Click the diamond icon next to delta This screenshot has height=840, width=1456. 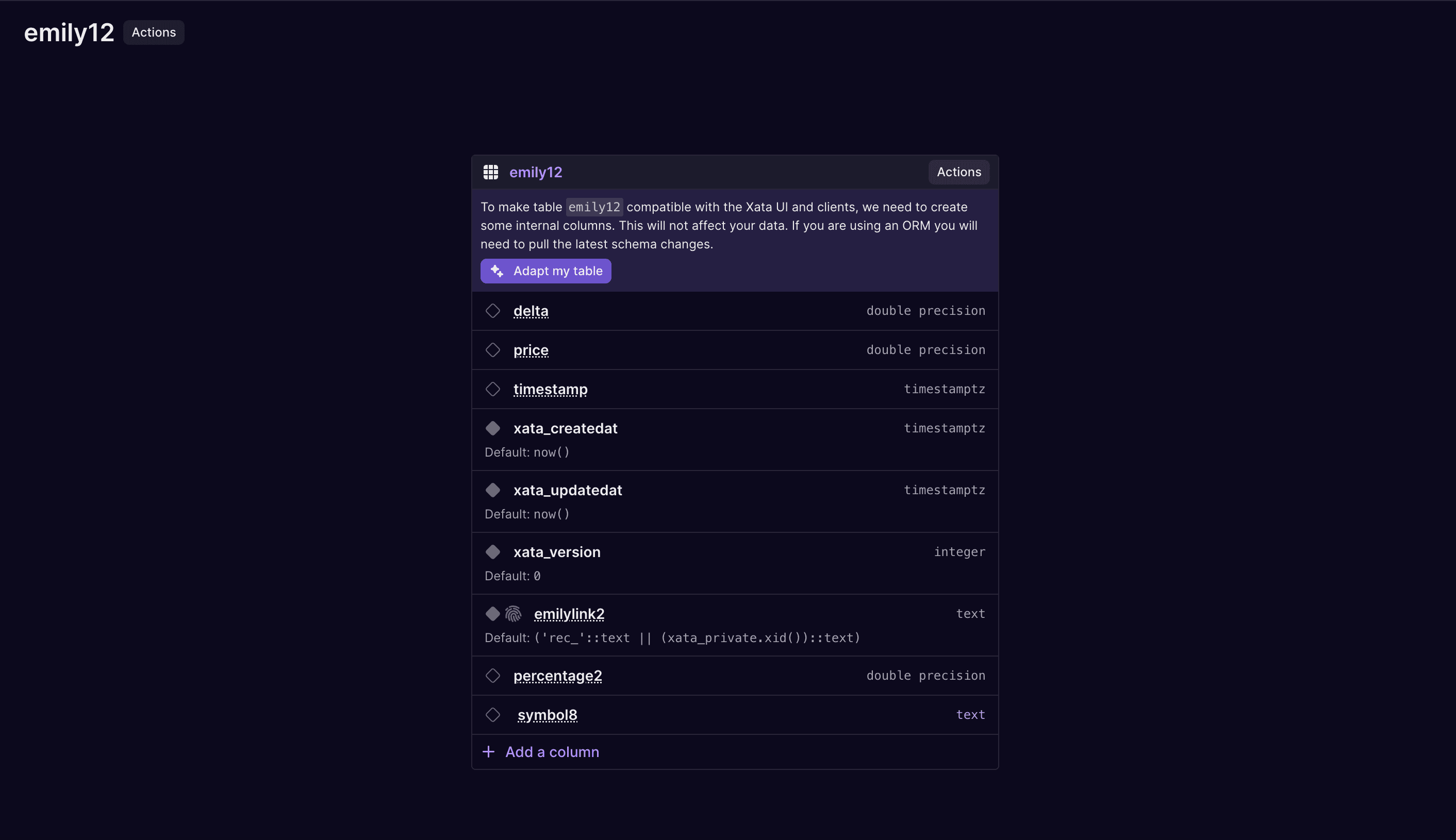[x=493, y=311]
